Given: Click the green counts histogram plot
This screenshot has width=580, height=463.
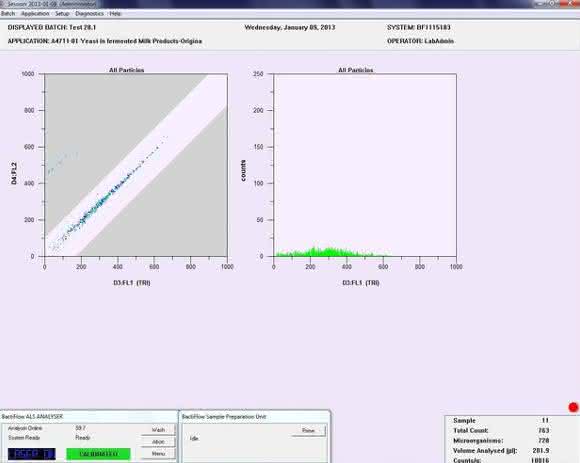Looking at the screenshot, I should (x=365, y=165).
